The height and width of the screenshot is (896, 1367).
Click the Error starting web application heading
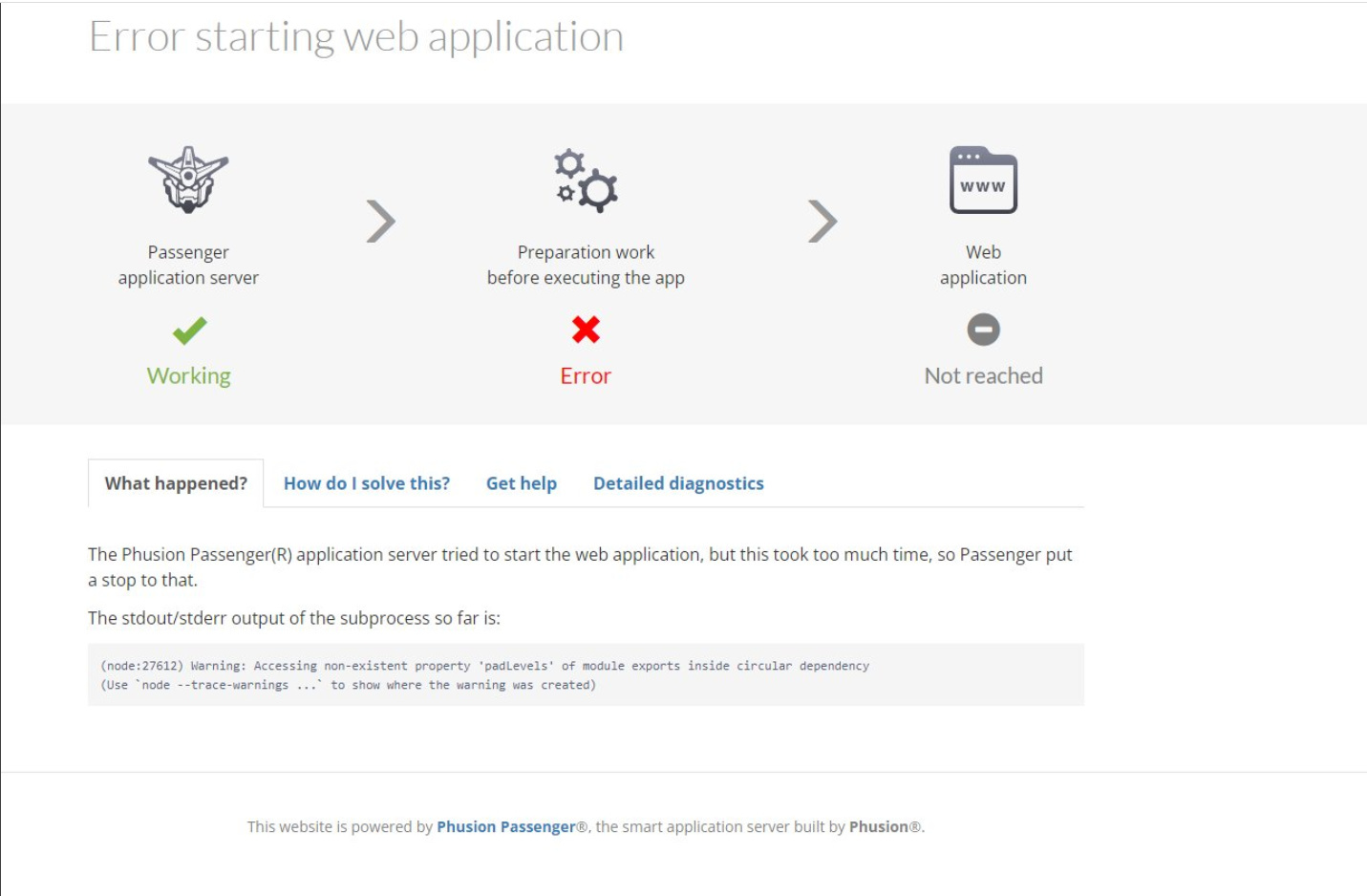click(x=356, y=37)
